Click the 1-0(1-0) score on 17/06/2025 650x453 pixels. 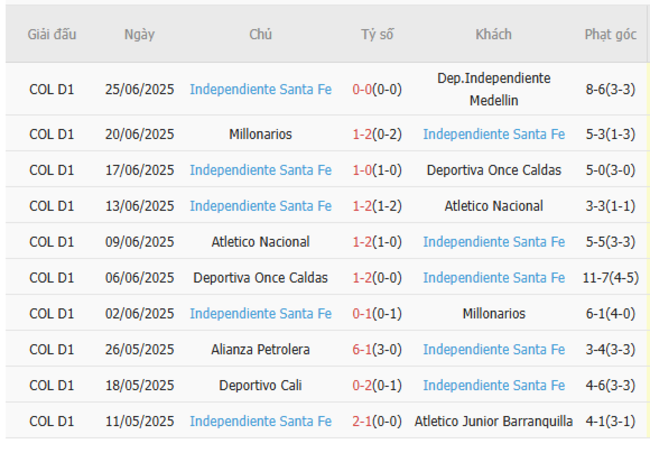(x=377, y=169)
